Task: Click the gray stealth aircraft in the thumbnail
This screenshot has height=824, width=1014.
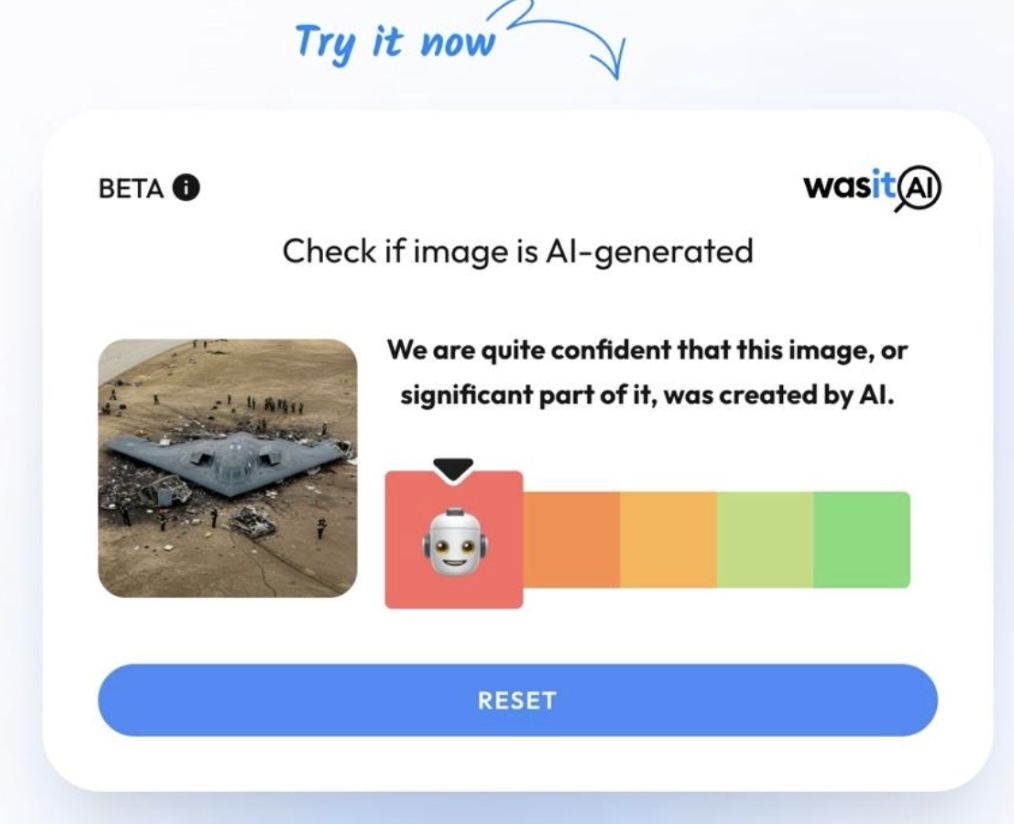Action: coord(226,462)
